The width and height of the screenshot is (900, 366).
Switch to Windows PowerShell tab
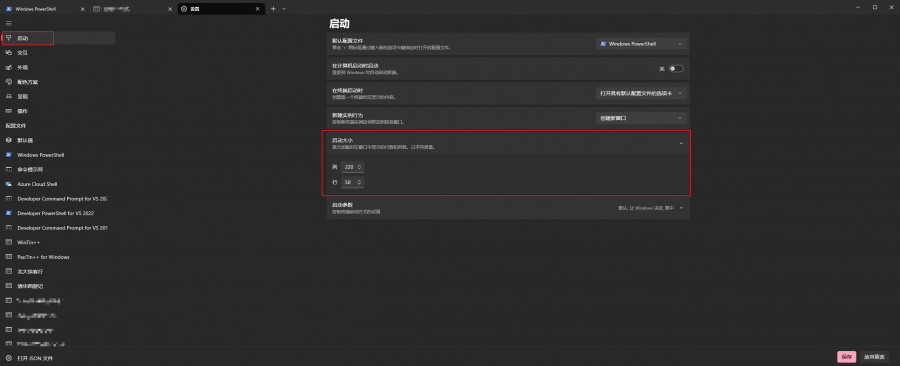[x=44, y=9]
